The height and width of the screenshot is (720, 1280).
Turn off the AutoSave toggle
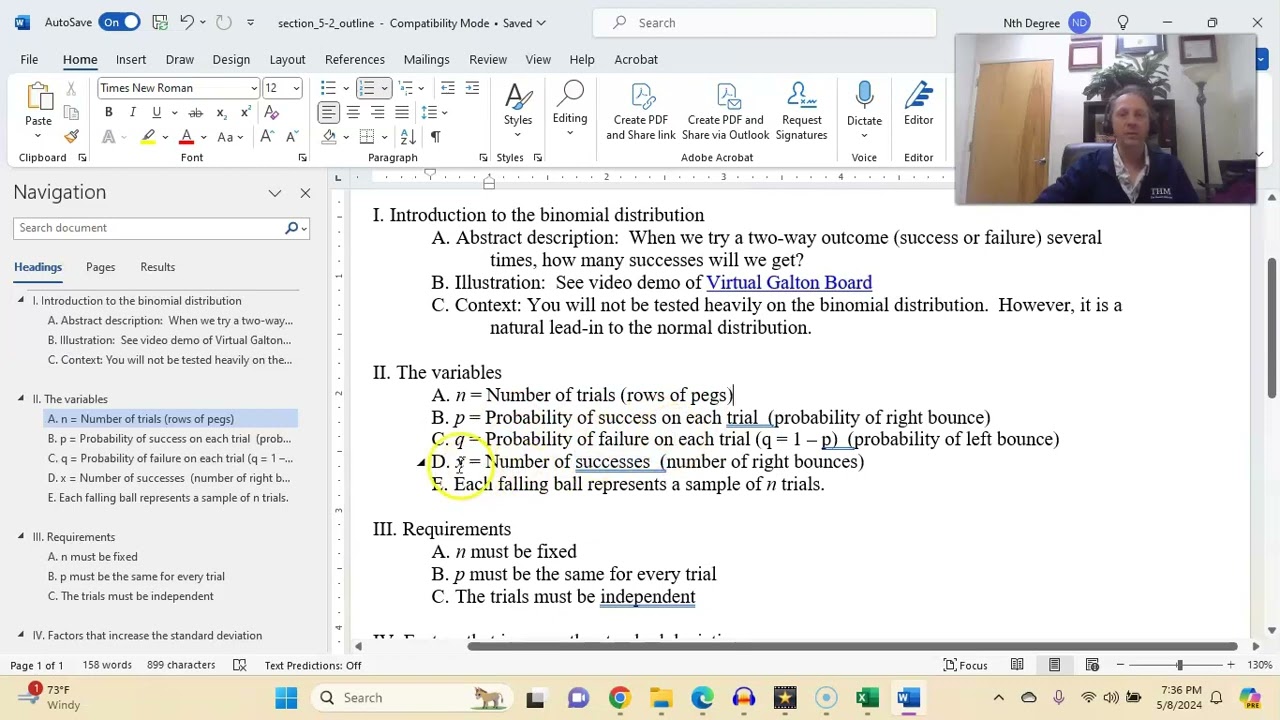pyautogui.click(x=119, y=22)
